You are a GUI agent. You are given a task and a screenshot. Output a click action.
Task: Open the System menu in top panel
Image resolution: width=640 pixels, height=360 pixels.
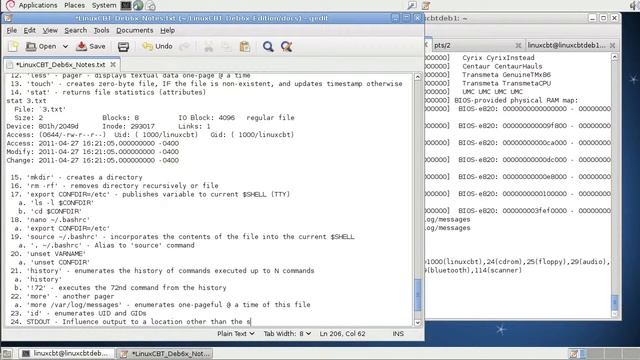click(104, 5)
